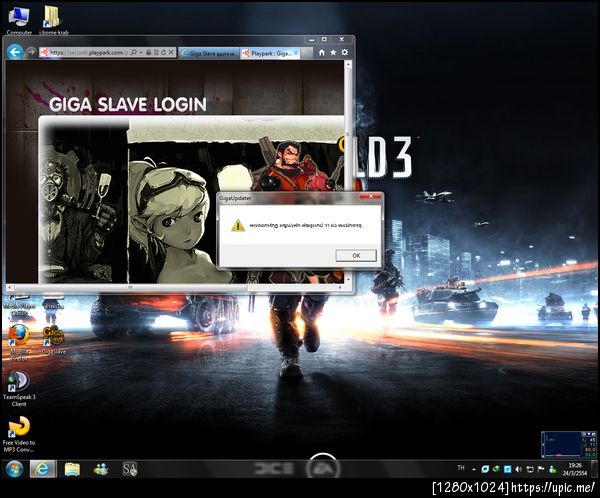Open a new blank tab
The width and height of the screenshot is (600, 498).
pos(307,54)
